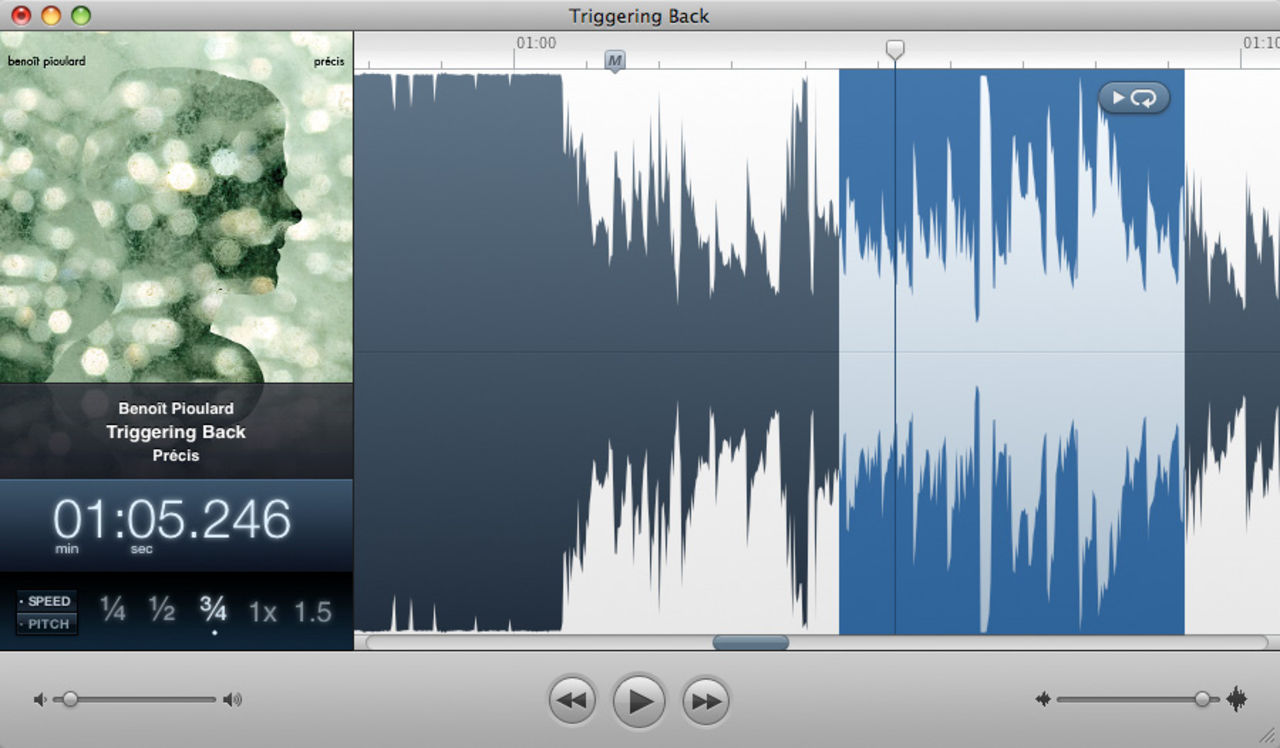Click the waveform zoom slider knob

[1202, 700]
